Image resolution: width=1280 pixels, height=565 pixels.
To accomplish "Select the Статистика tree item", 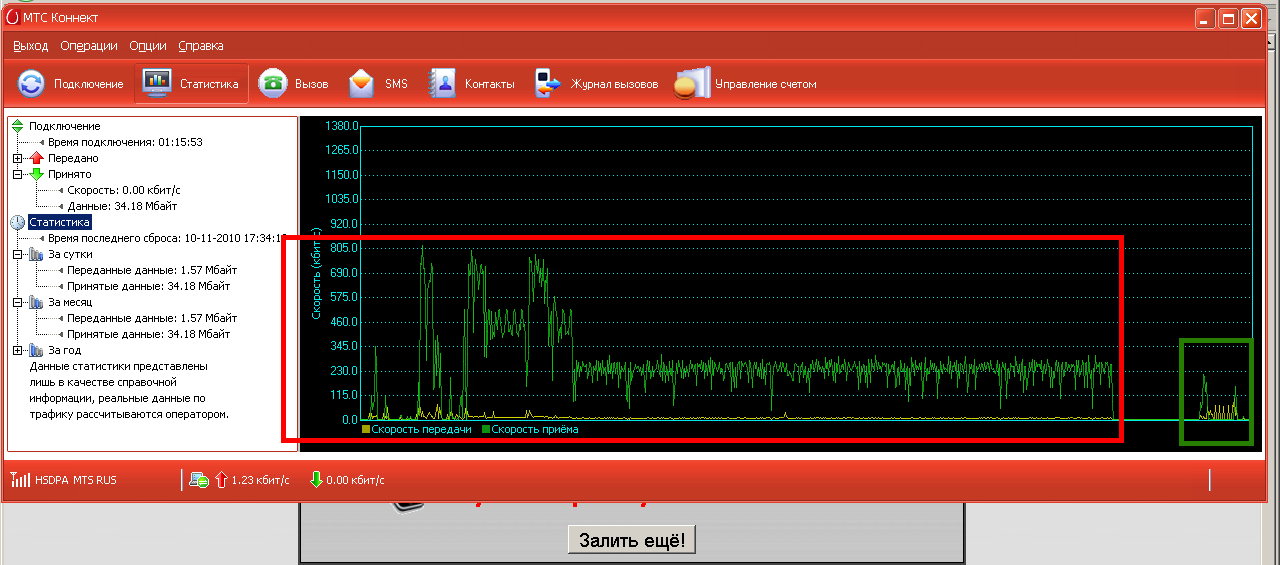I will click(60, 222).
